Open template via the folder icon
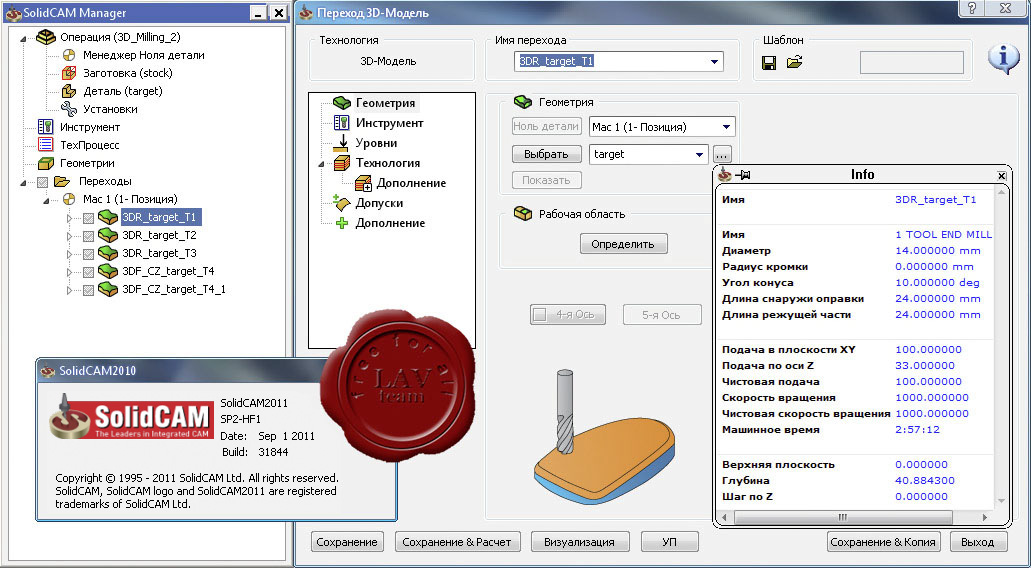Screen dimensions: 1031x568 pos(795,62)
